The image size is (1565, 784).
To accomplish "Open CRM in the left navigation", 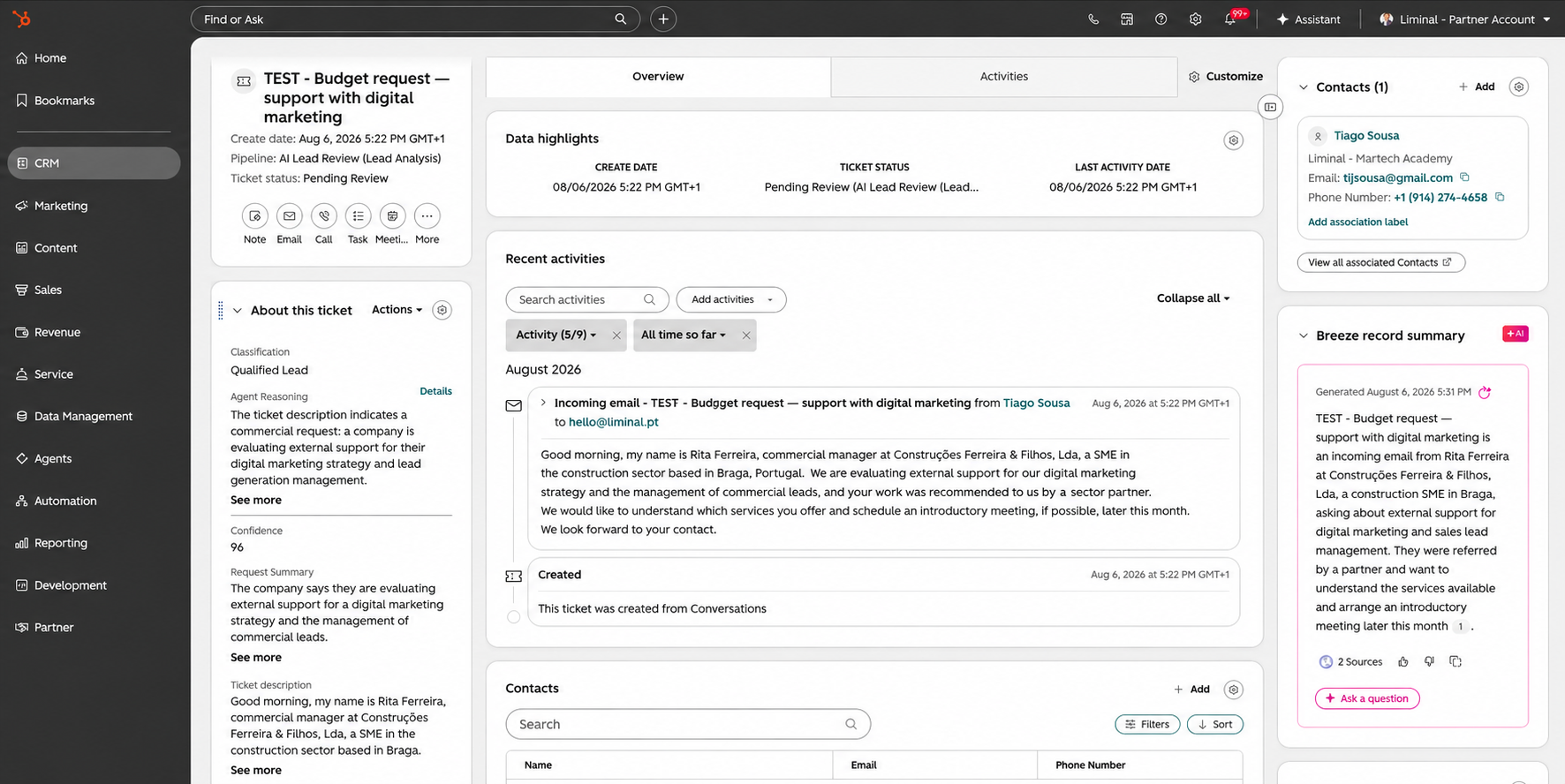I will pos(94,163).
